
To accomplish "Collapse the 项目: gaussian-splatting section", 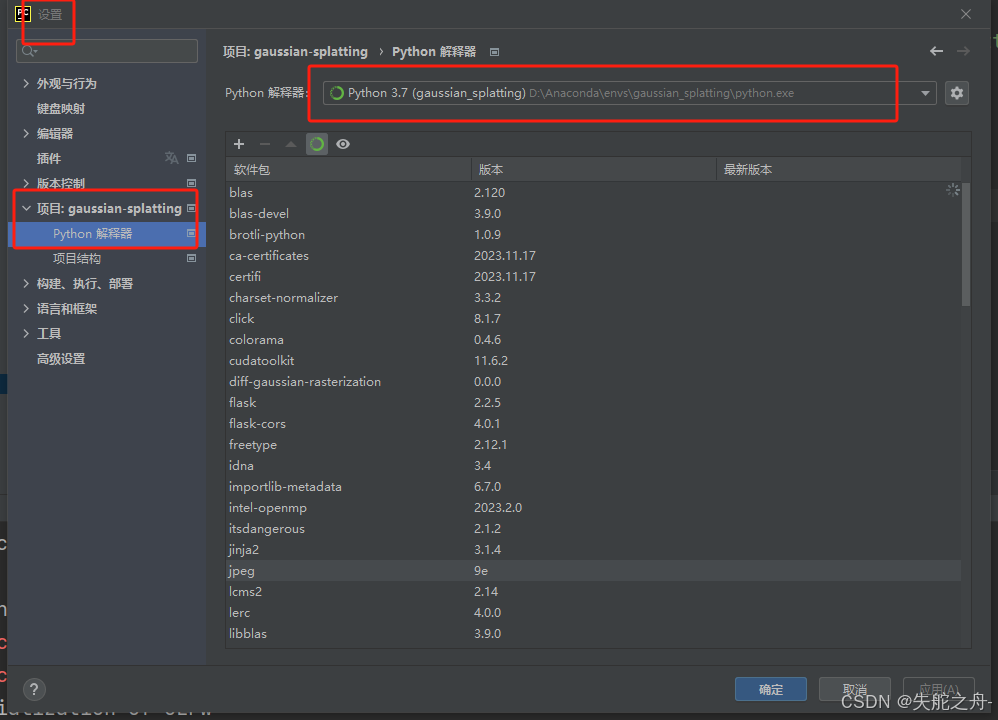I will (26, 208).
